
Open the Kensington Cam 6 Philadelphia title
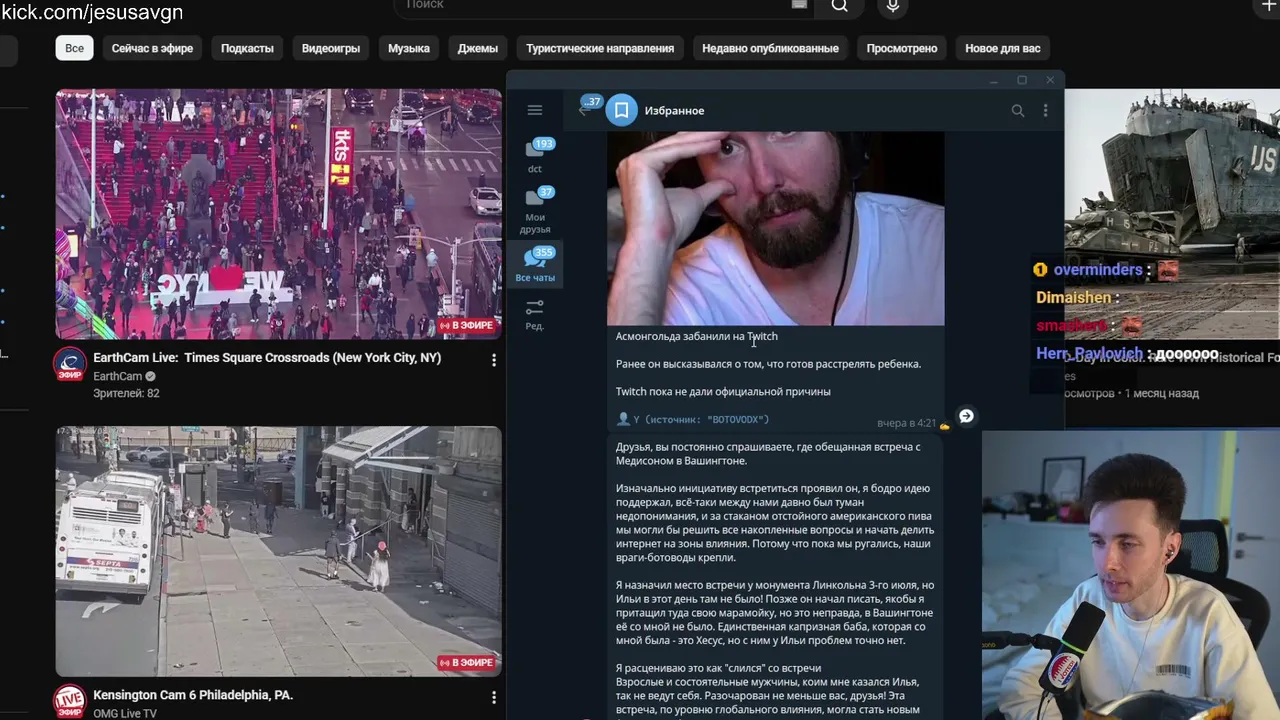[x=193, y=695]
